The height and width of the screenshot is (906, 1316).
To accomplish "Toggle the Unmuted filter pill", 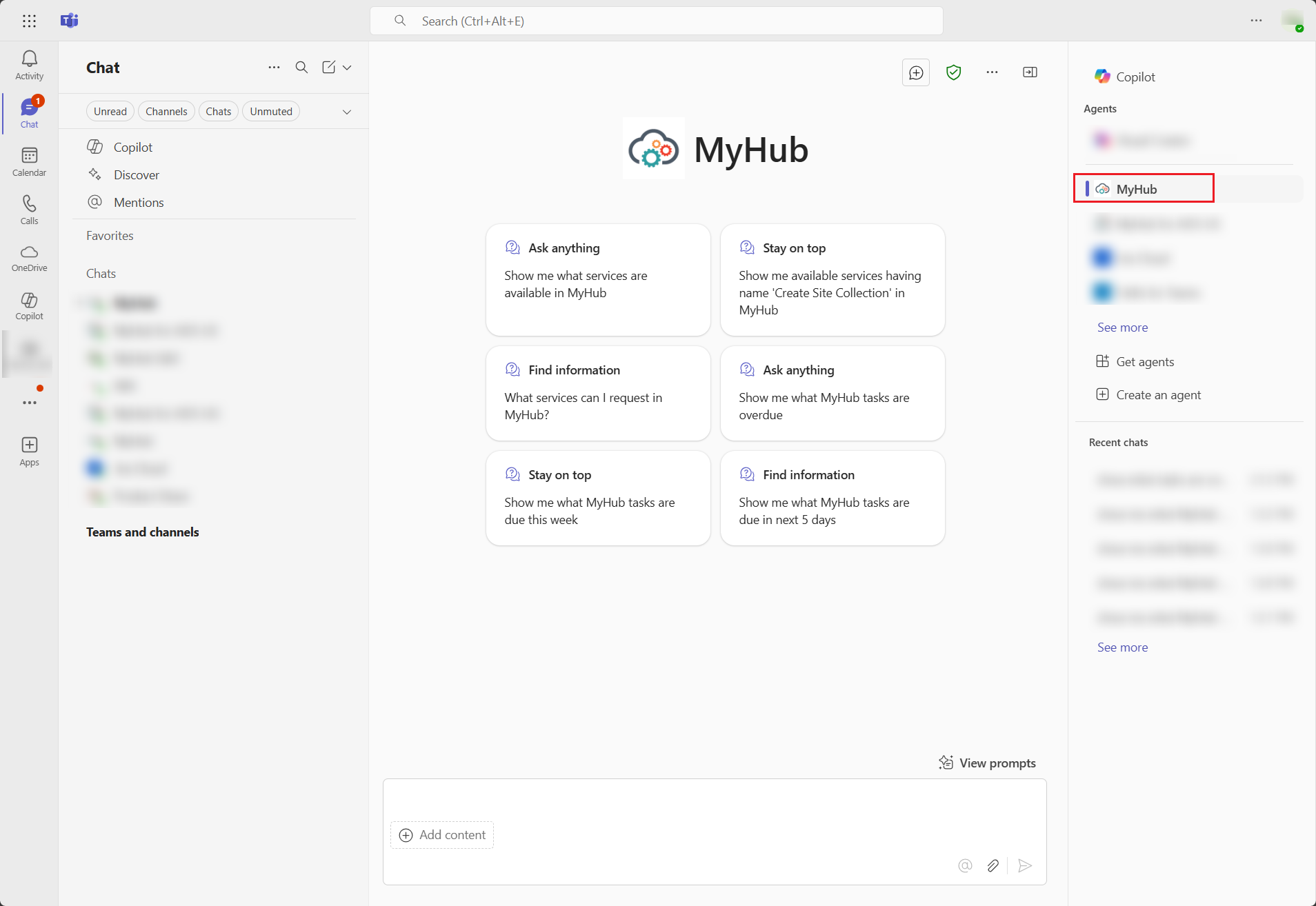I will click(x=270, y=110).
